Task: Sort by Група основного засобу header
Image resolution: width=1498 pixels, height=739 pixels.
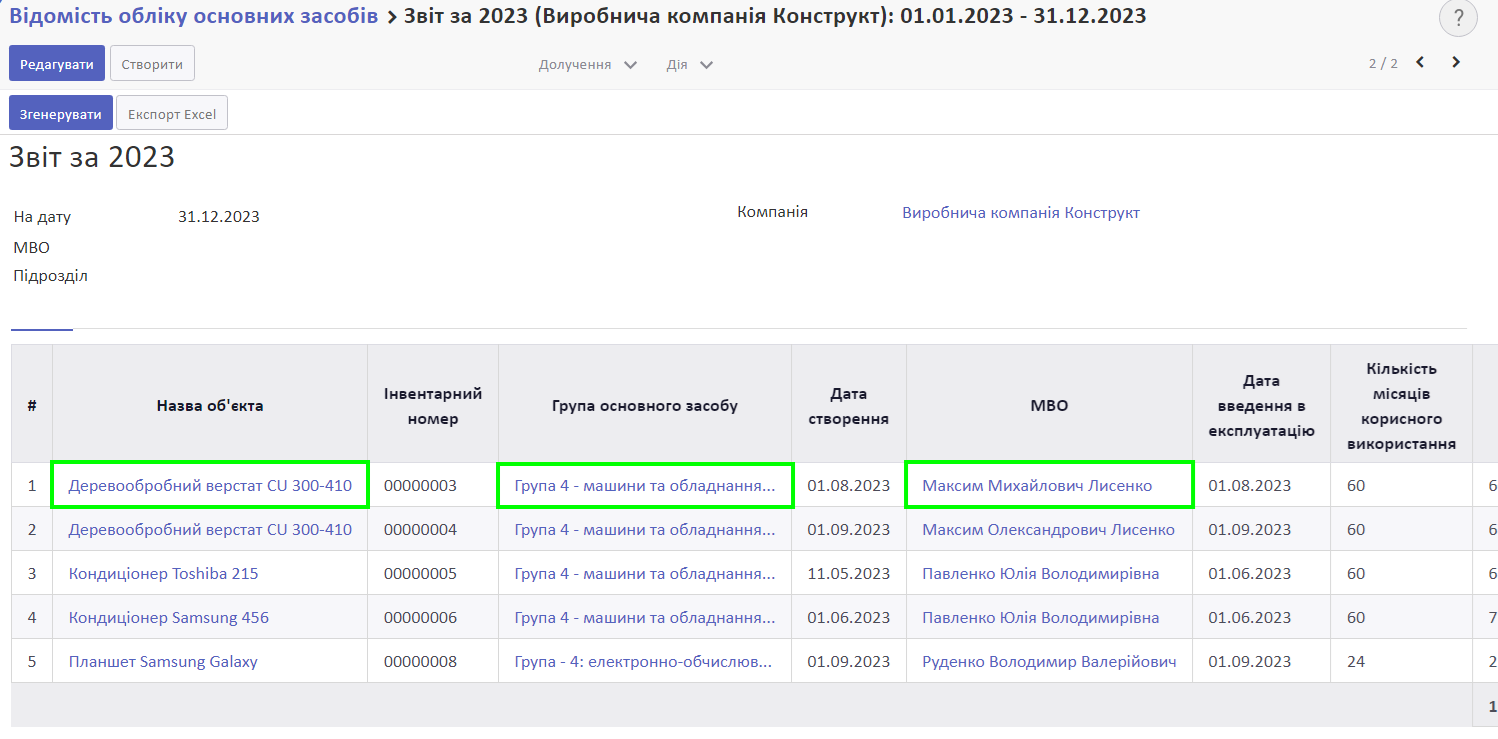Action: click(645, 405)
